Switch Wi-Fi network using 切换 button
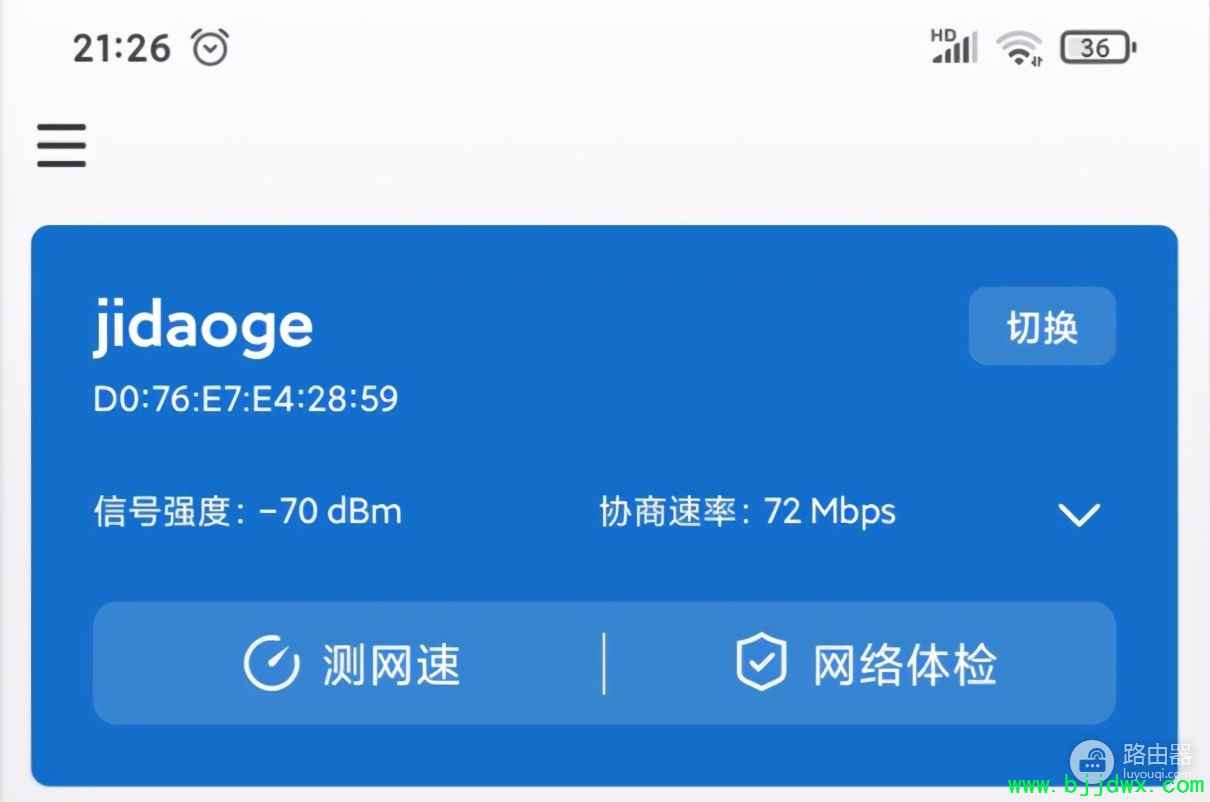This screenshot has width=1210, height=802. click(x=1042, y=326)
